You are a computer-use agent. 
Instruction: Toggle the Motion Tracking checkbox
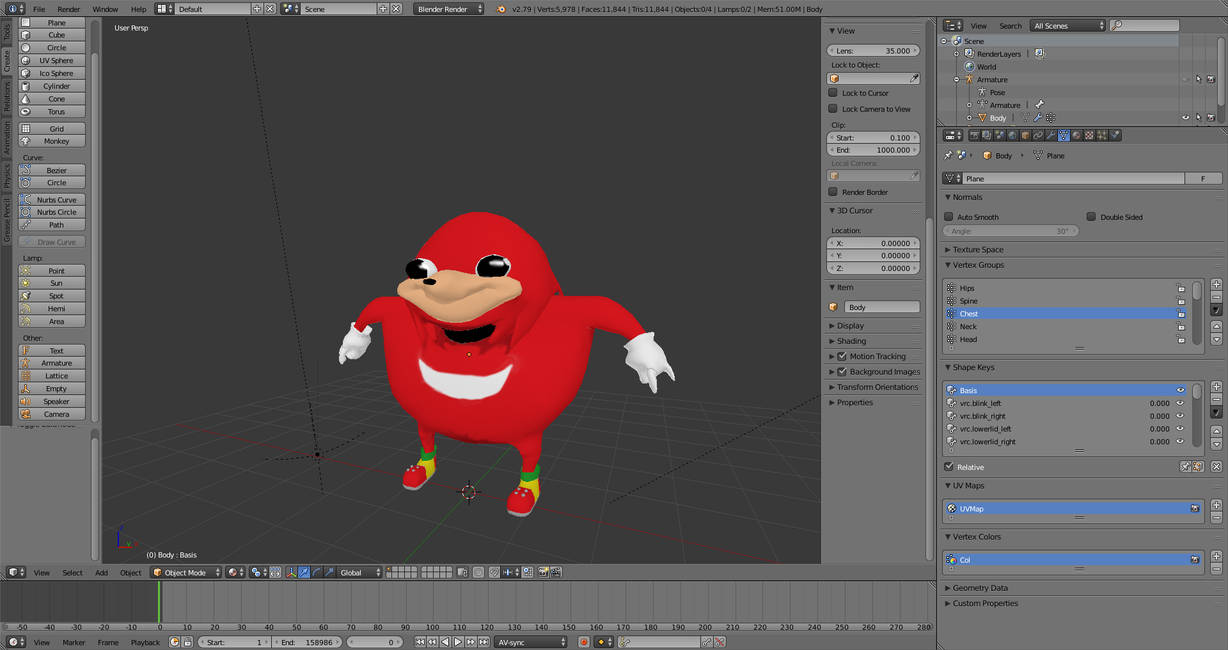[841, 356]
